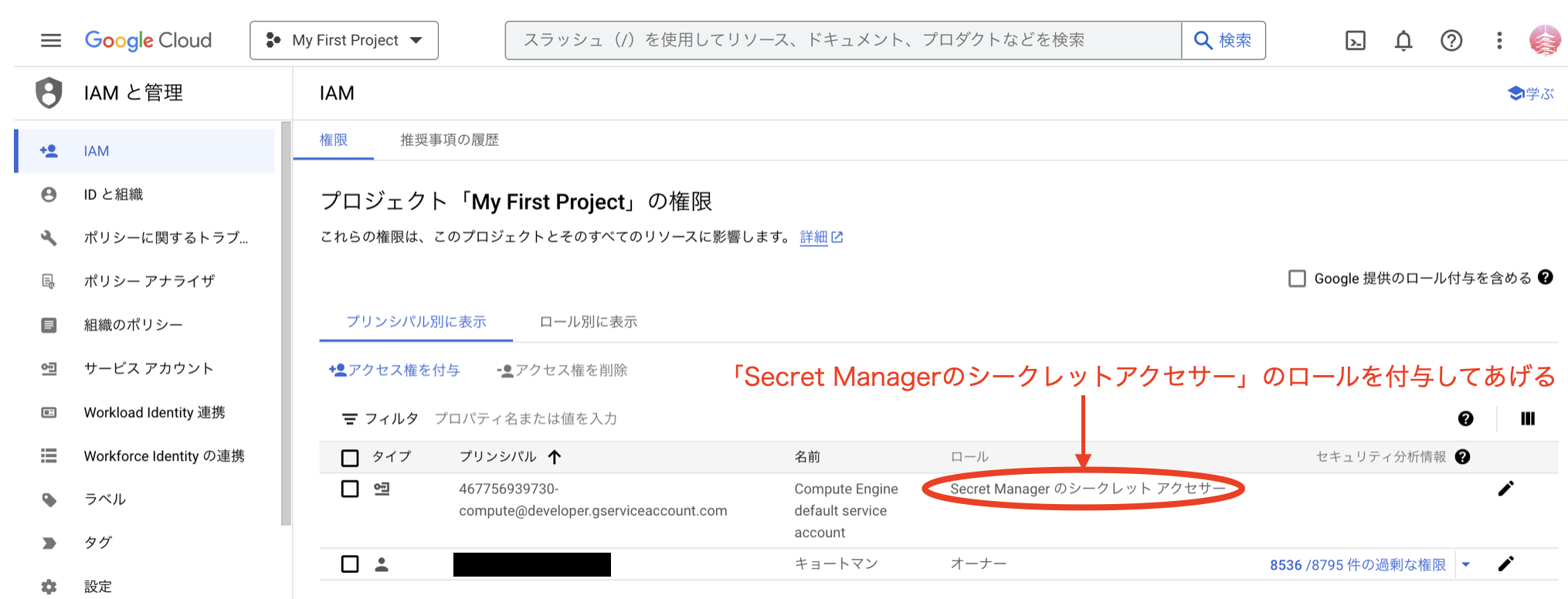
Task: Select all rows with the header checkbox
Action: click(350, 457)
